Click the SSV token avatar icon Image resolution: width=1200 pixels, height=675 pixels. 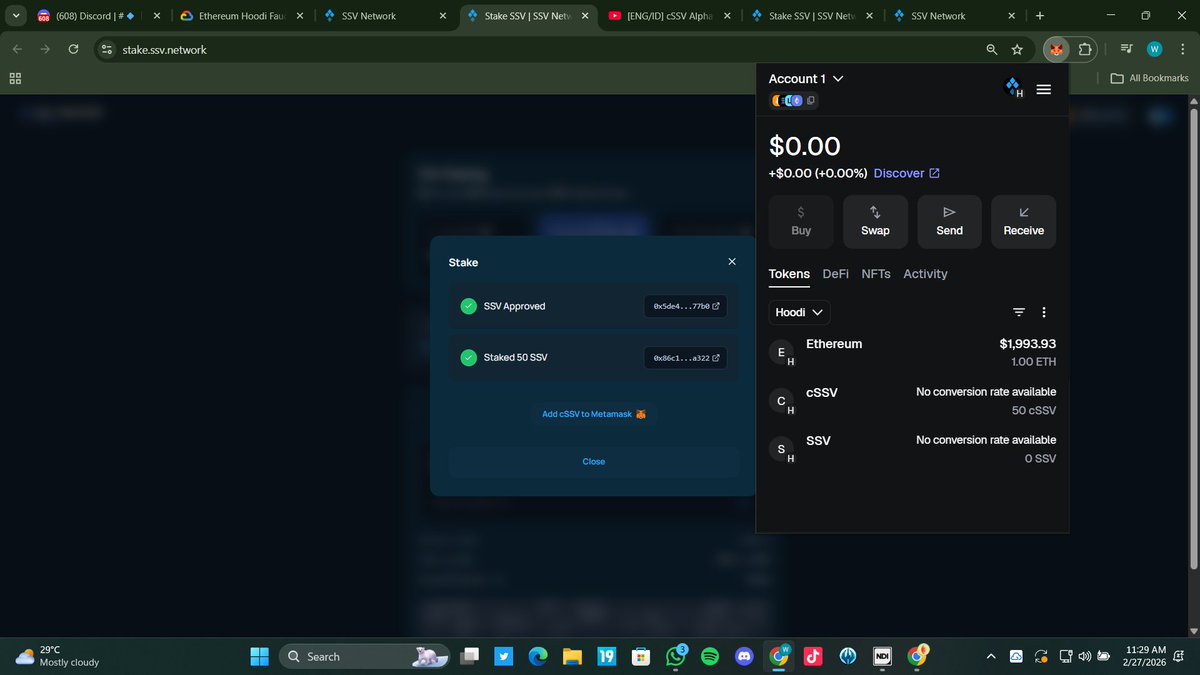tap(781, 449)
